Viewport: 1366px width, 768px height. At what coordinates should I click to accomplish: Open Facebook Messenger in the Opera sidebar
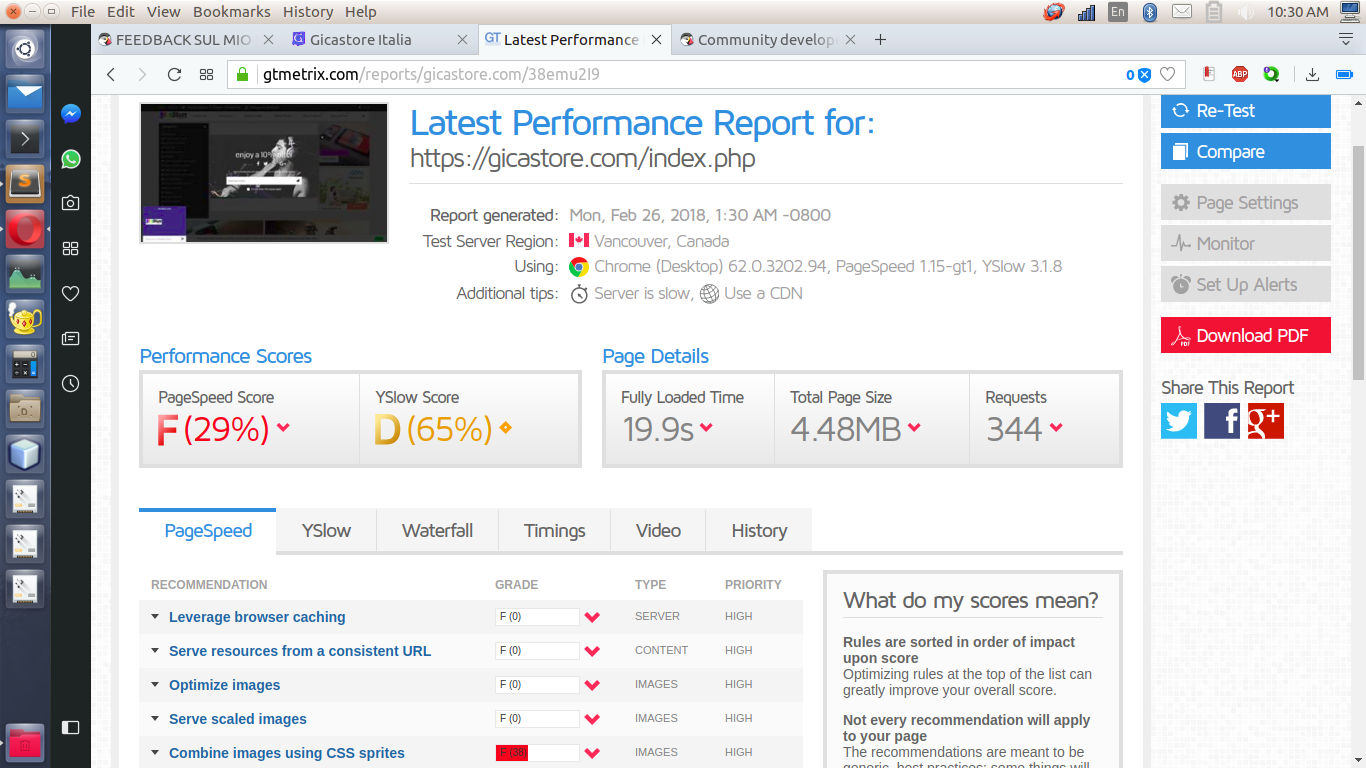(71, 114)
